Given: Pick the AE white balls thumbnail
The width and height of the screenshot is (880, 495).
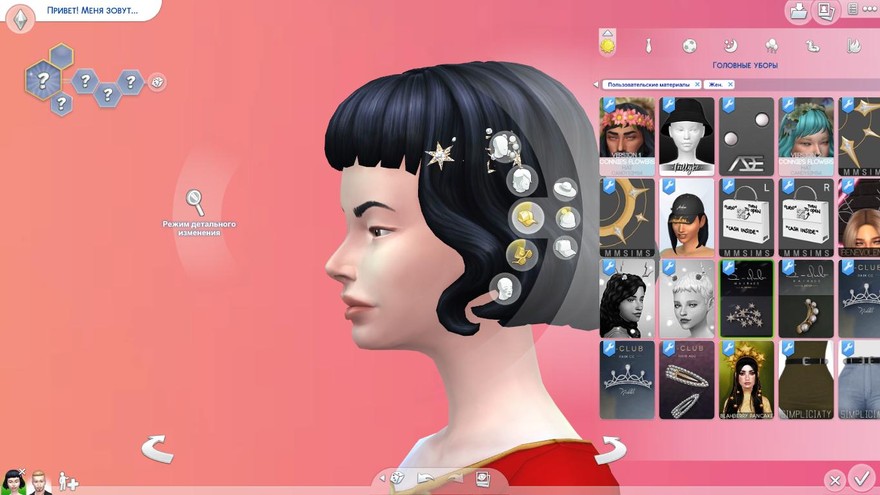Looking at the screenshot, I should [x=746, y=137].
